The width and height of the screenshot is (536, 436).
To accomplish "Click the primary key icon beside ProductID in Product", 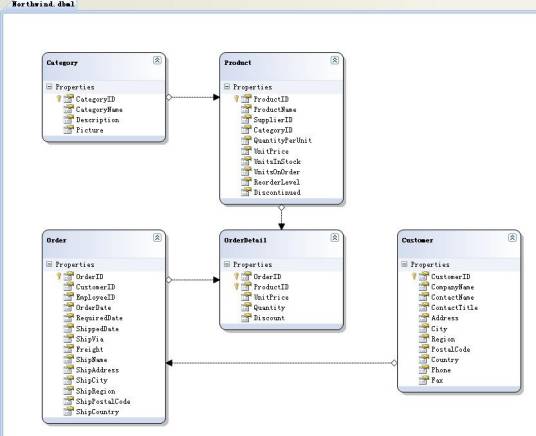I will click(236, 99).
